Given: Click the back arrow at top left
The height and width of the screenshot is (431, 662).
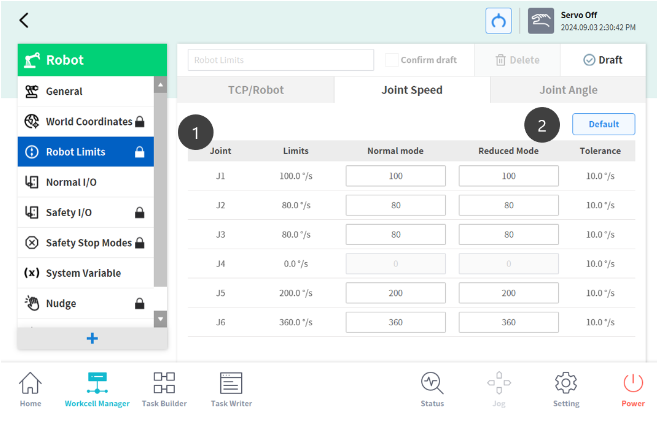Looking at the screenshot, I should [24, 20].
